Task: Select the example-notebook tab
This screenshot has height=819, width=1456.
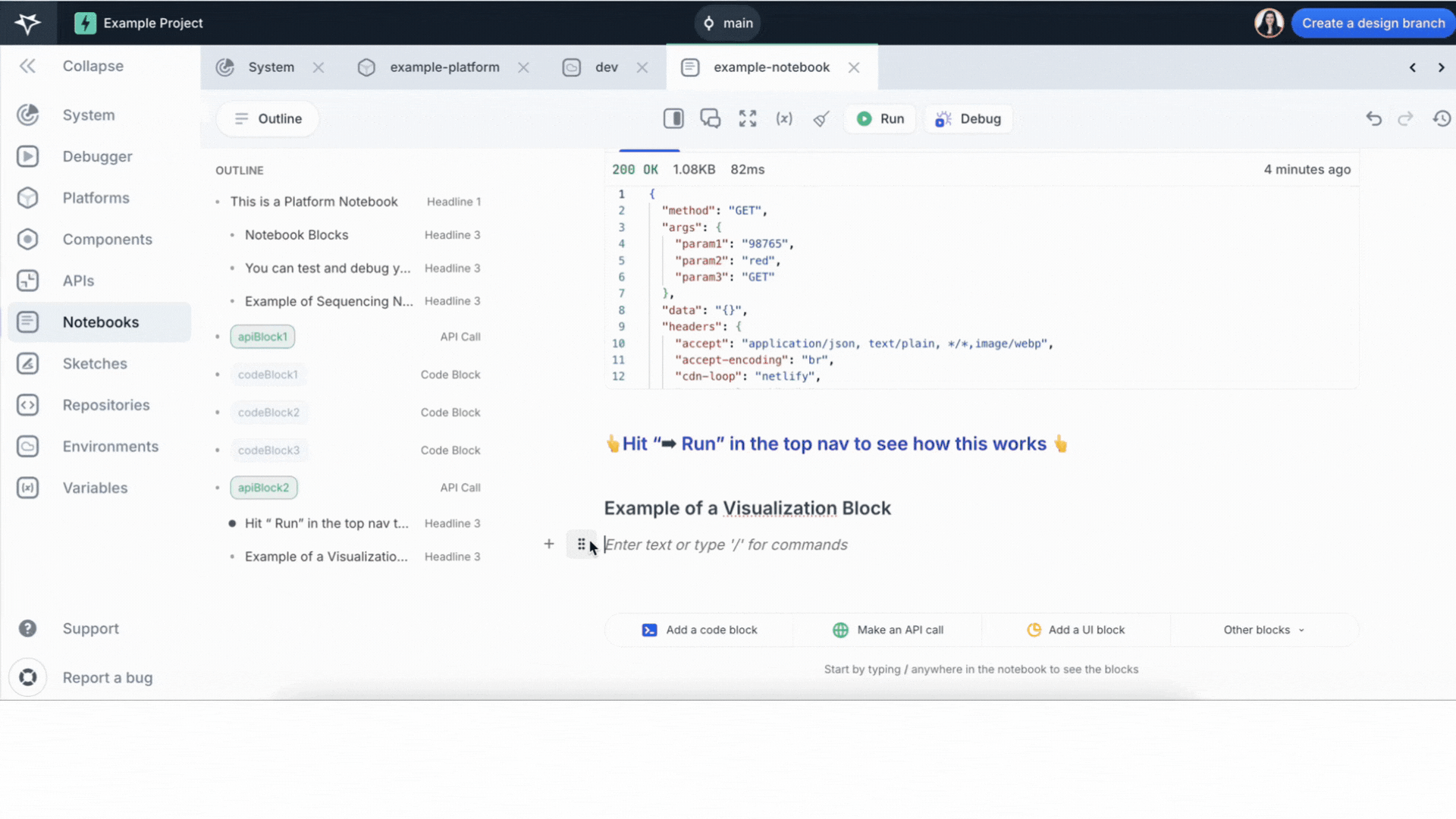Action: [x=771, y=67]
